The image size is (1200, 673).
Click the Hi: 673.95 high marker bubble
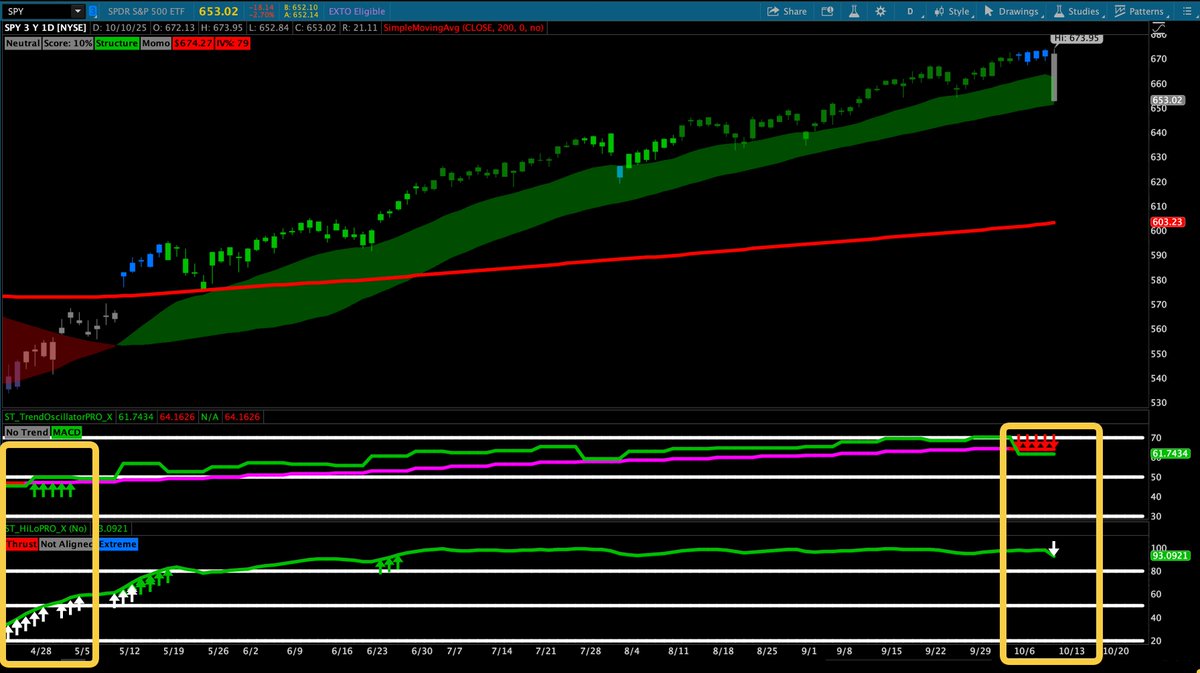1077,40
